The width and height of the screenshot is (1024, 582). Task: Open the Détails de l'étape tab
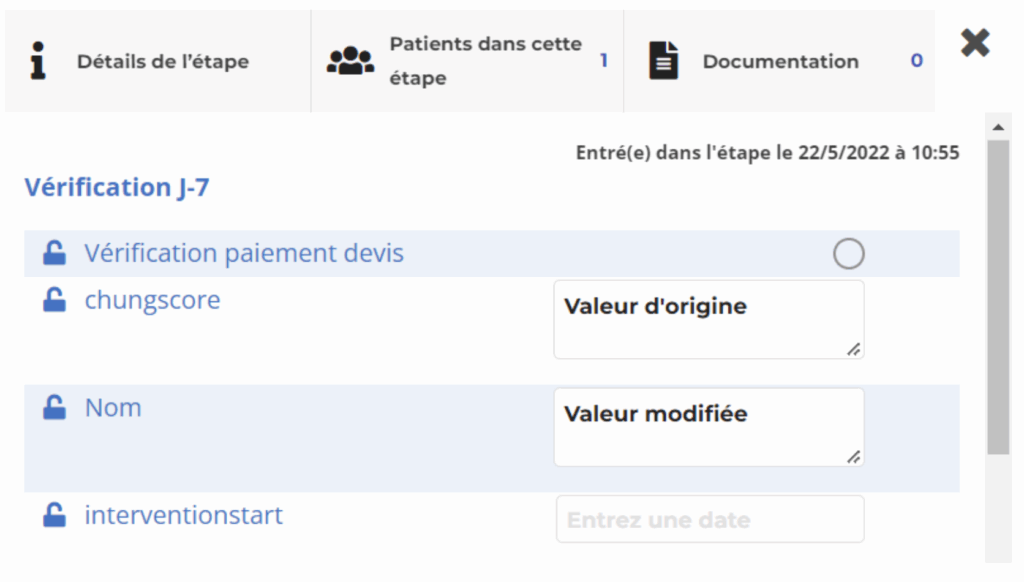[x=160, y=61]
